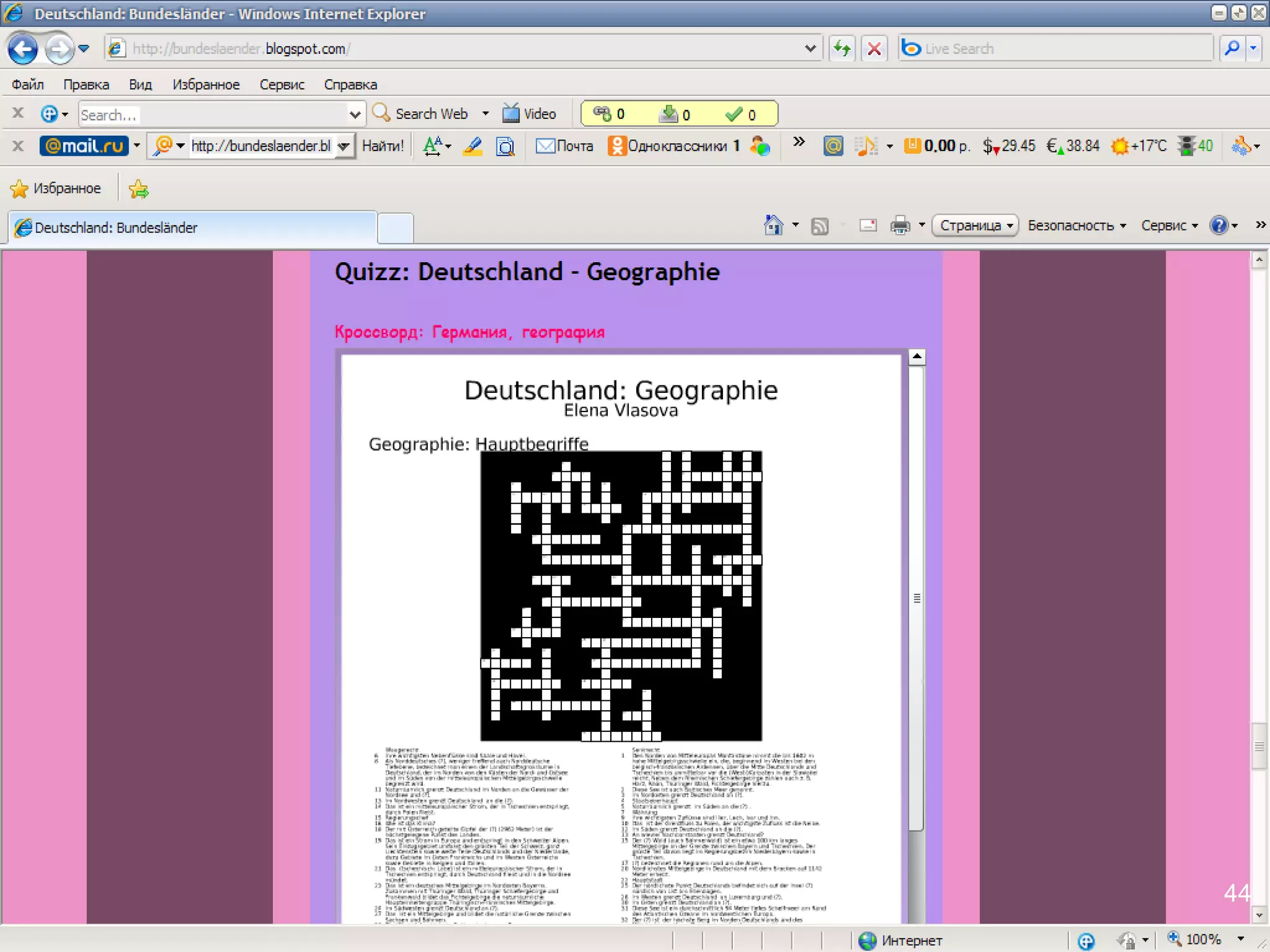This screenshot has width=1270, height=952.
Task: Click the red Stop loading icon
Action: 874,48
